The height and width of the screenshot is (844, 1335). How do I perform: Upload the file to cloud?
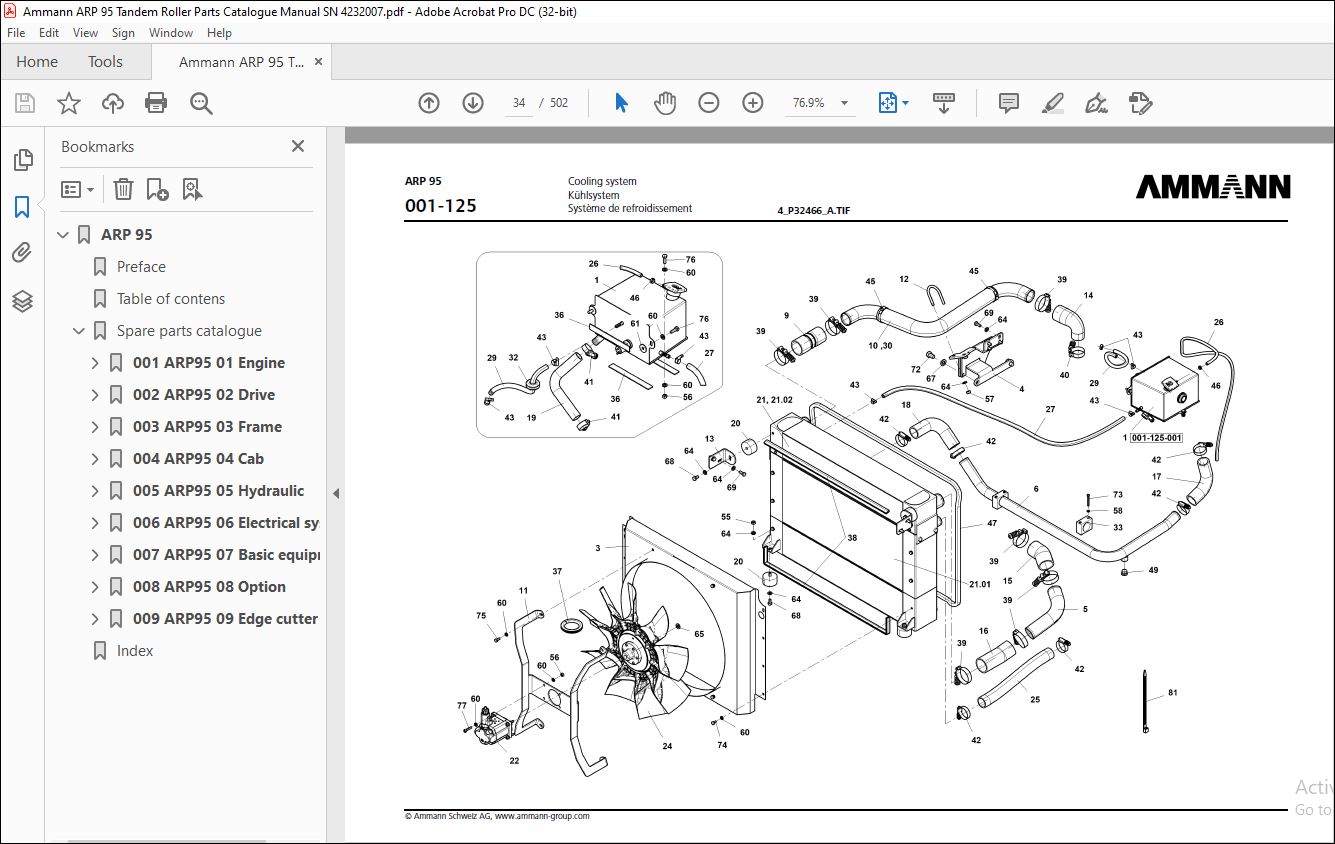pyautogui.click(x=113, y=103)
